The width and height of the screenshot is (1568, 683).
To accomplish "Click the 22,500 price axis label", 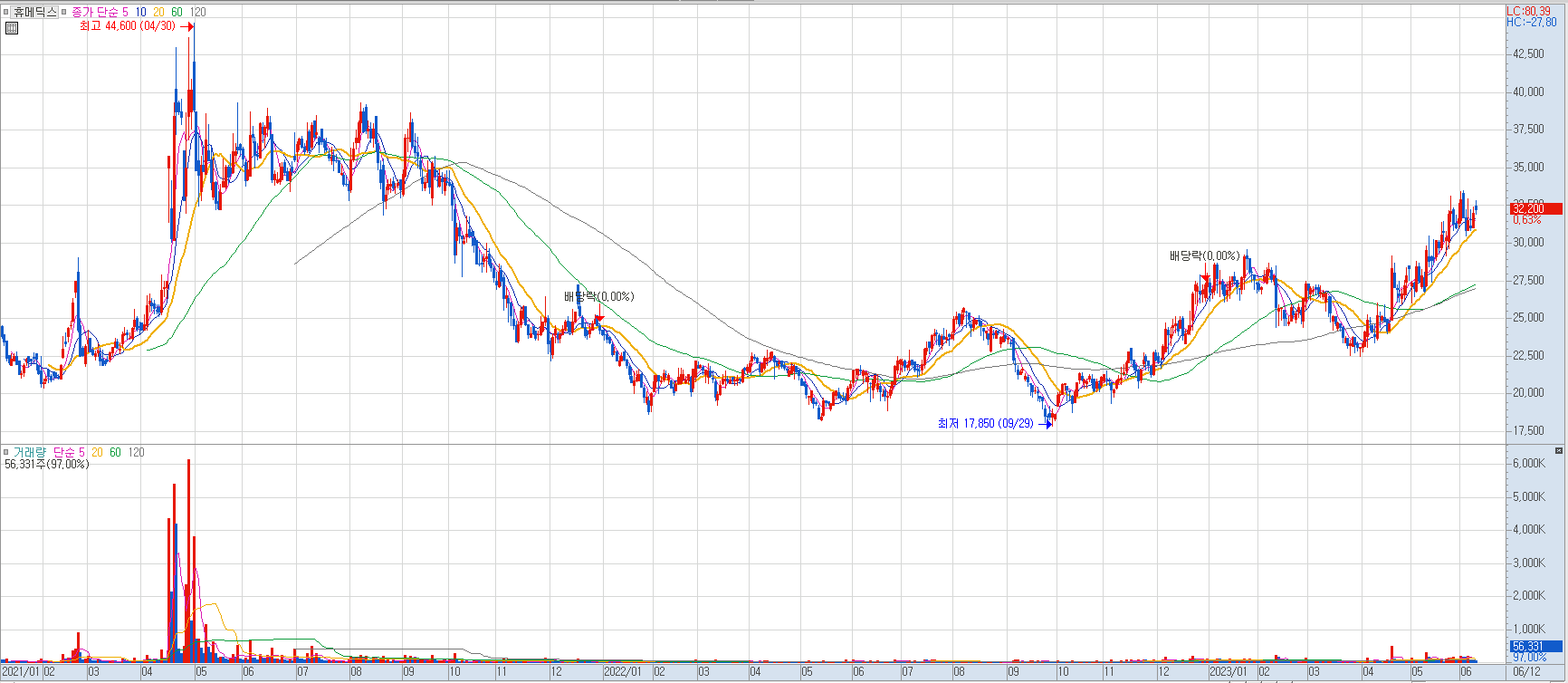I will (x=1529, y=355).
